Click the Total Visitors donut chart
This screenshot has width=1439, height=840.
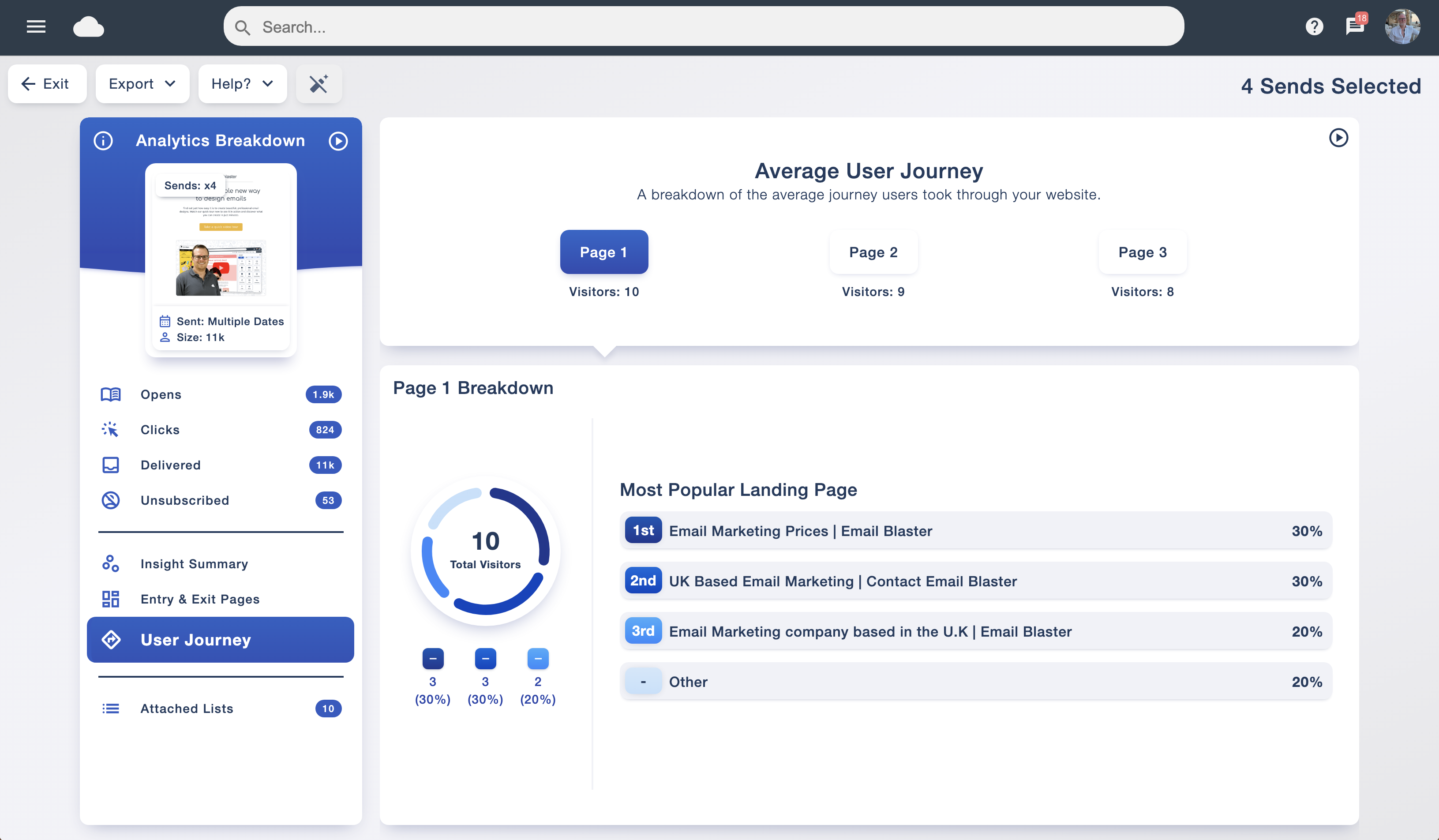click(x=485, y=551)
